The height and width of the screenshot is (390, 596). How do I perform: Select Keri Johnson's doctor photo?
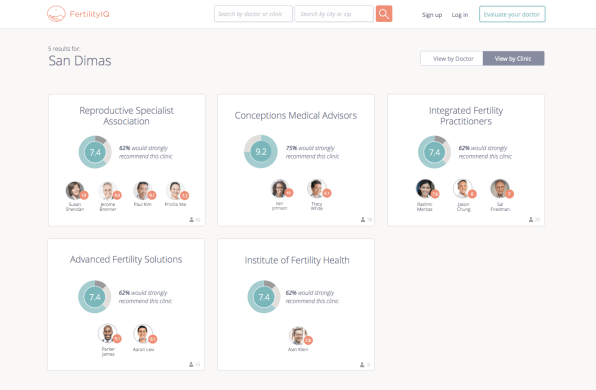pos(279,188)
